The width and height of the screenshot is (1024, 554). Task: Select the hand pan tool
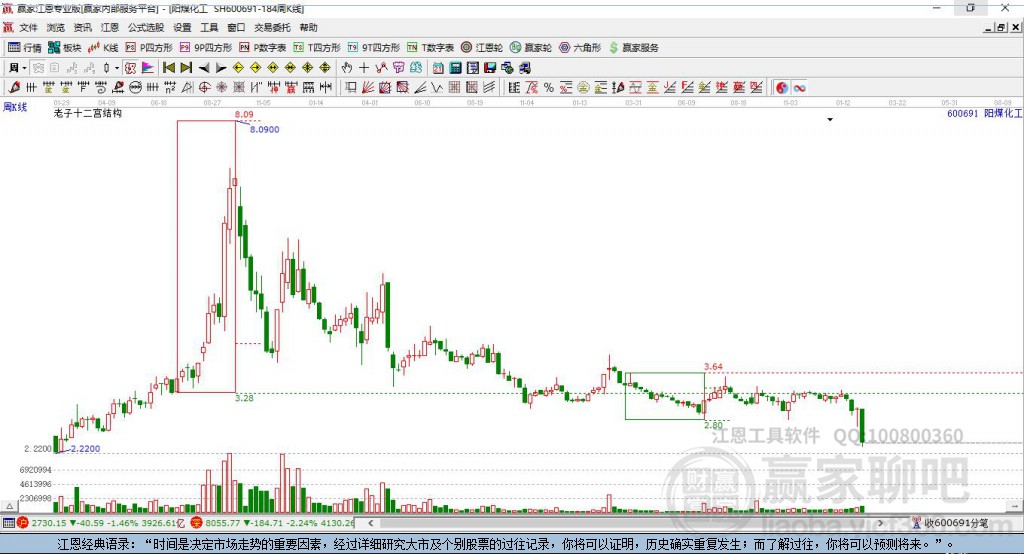pos(347,68)
